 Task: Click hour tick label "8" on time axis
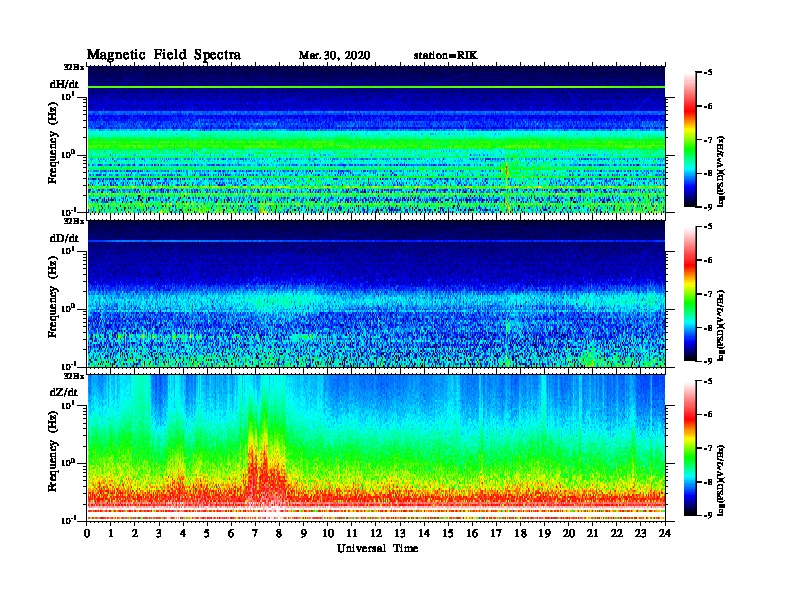point(279,534)
